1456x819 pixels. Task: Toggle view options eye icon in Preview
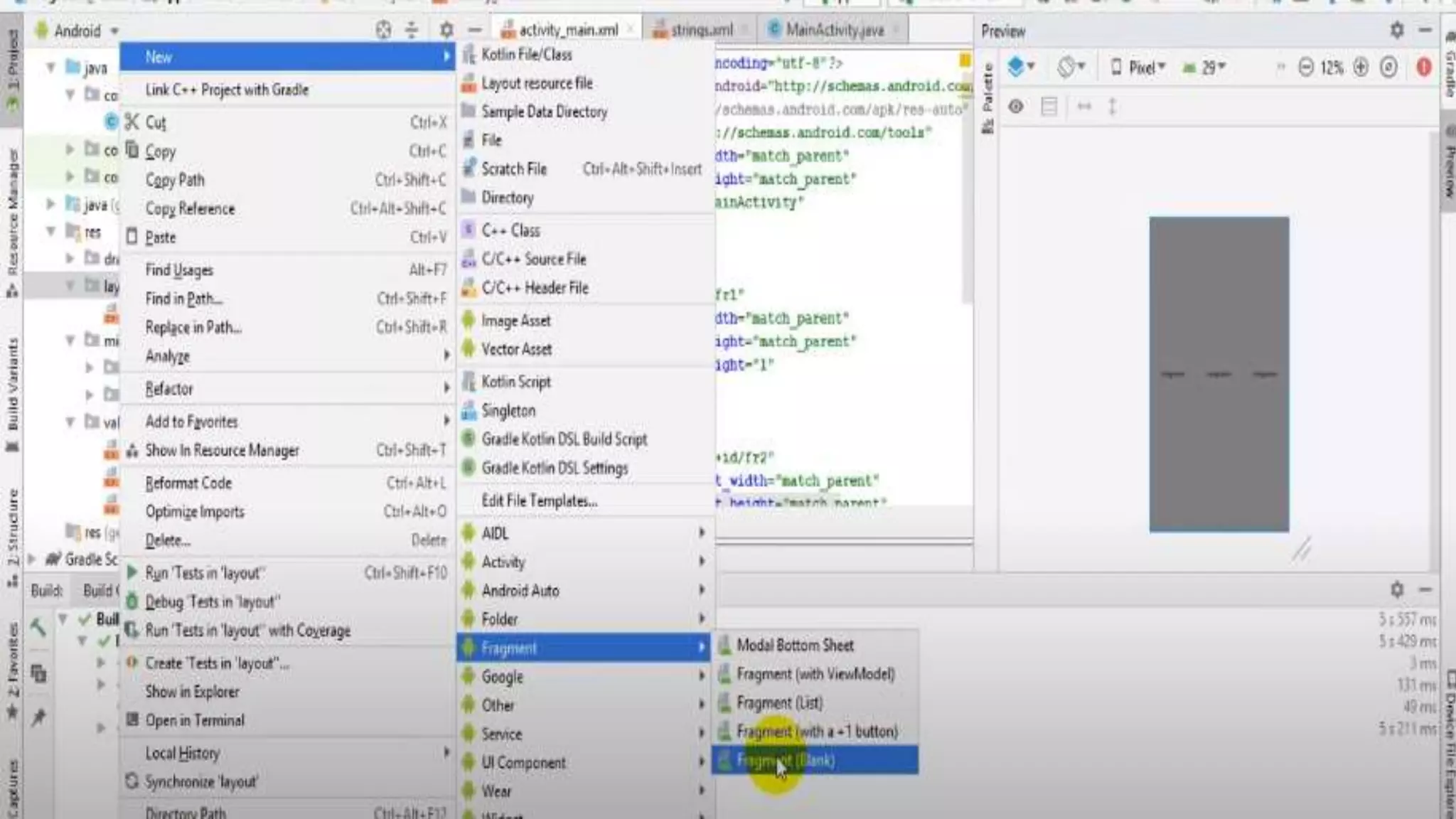(1016, 107)
